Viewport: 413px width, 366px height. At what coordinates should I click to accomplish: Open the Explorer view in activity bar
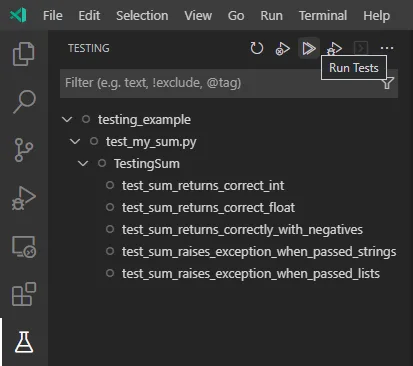click(x=24, y=54)
